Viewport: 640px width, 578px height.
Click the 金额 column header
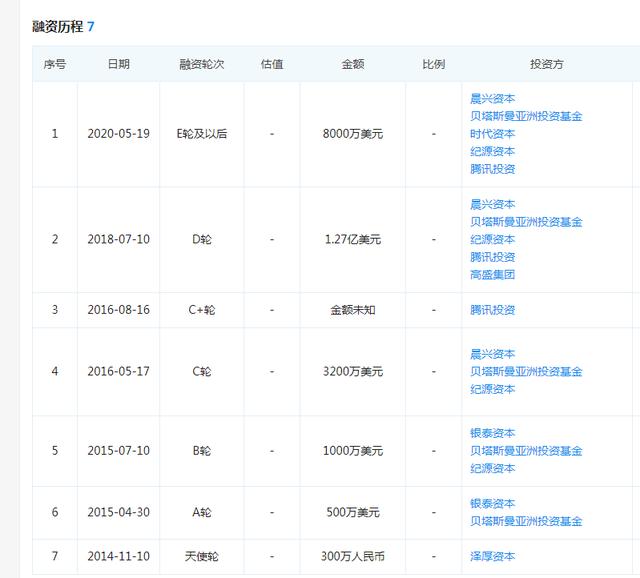[x=352, y=64]
